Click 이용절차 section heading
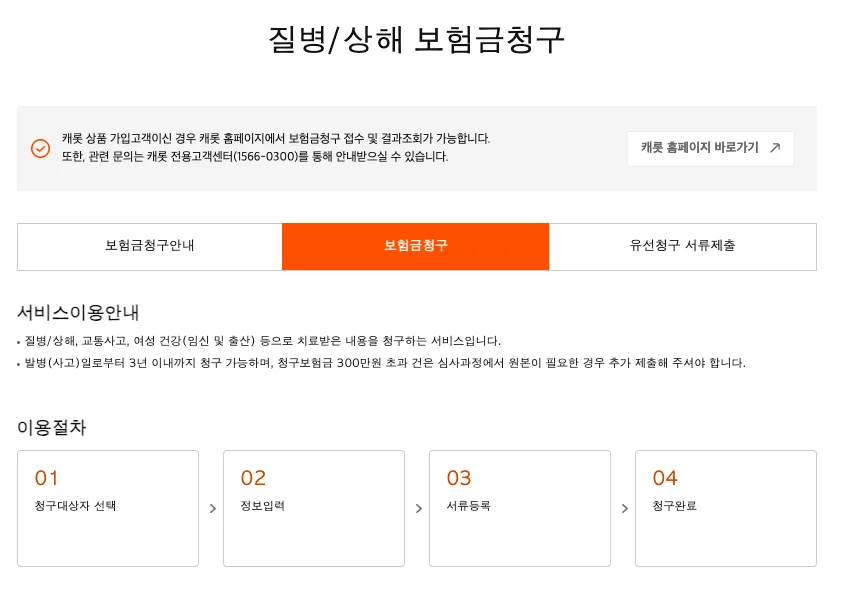Image resolution: width=861 pixels, height=599 pixels. pyautogui.click(x=52, y=427)
